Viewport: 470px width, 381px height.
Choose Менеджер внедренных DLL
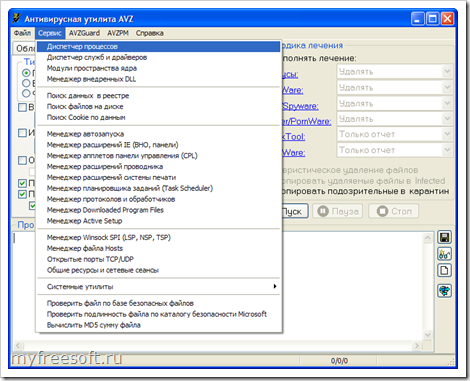pos(158,79)
